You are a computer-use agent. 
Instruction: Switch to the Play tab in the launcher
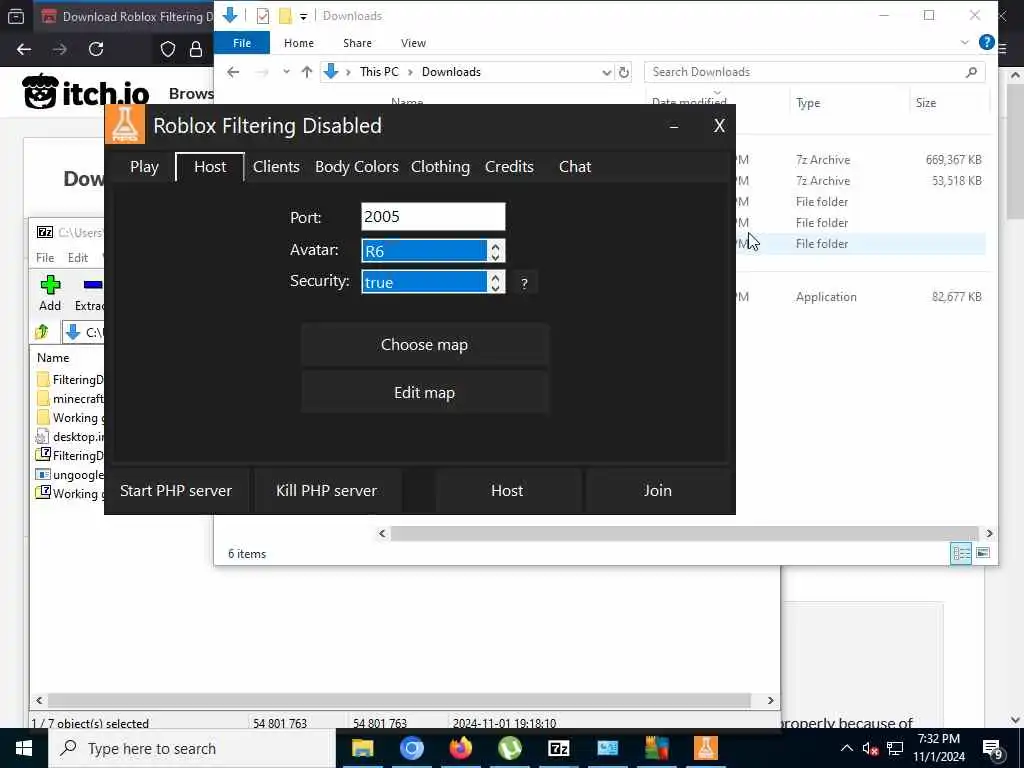pyautogui.click(x=144, y=167)
